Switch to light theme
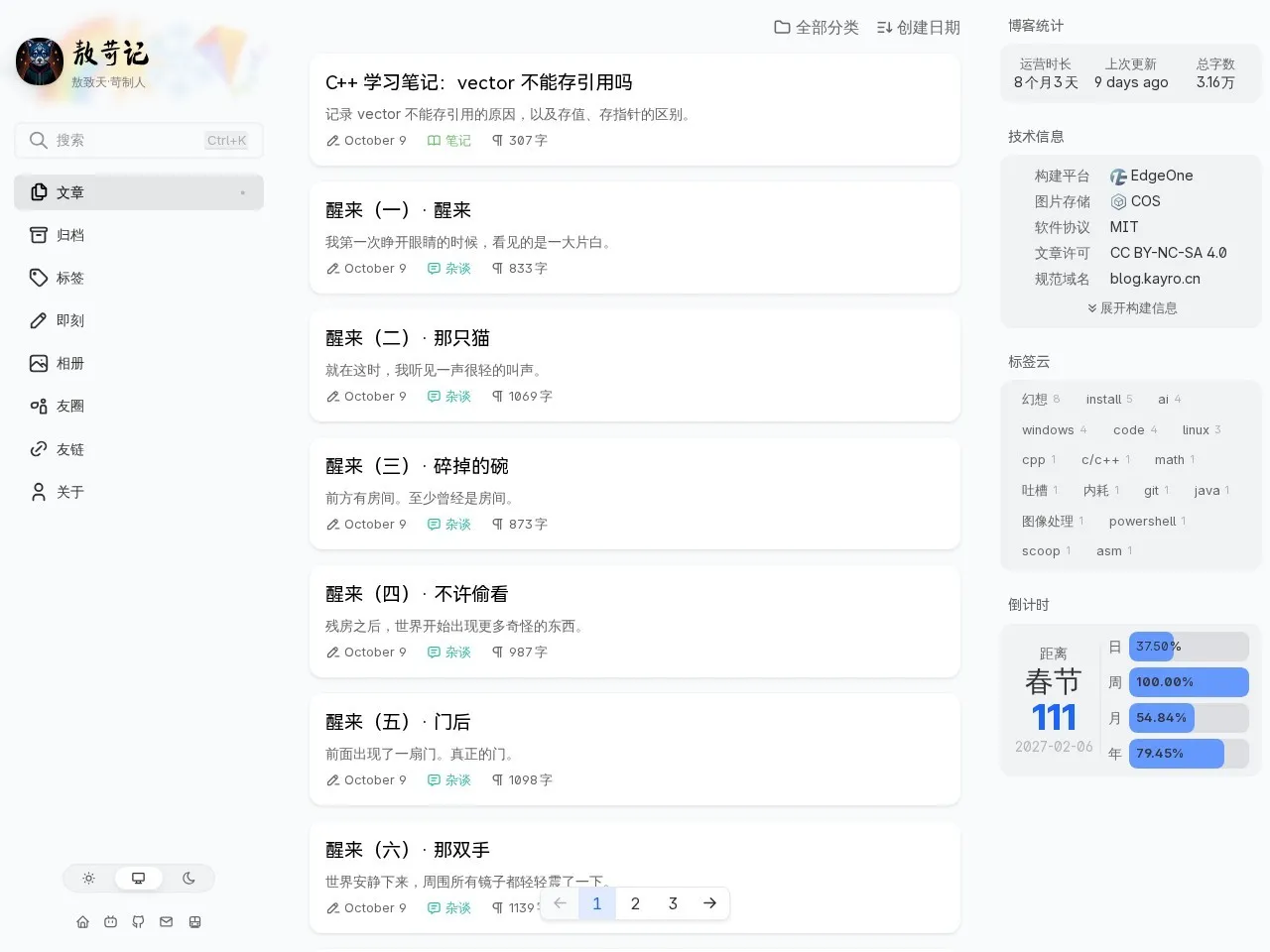1270x952 pixels. pos(89,879)
